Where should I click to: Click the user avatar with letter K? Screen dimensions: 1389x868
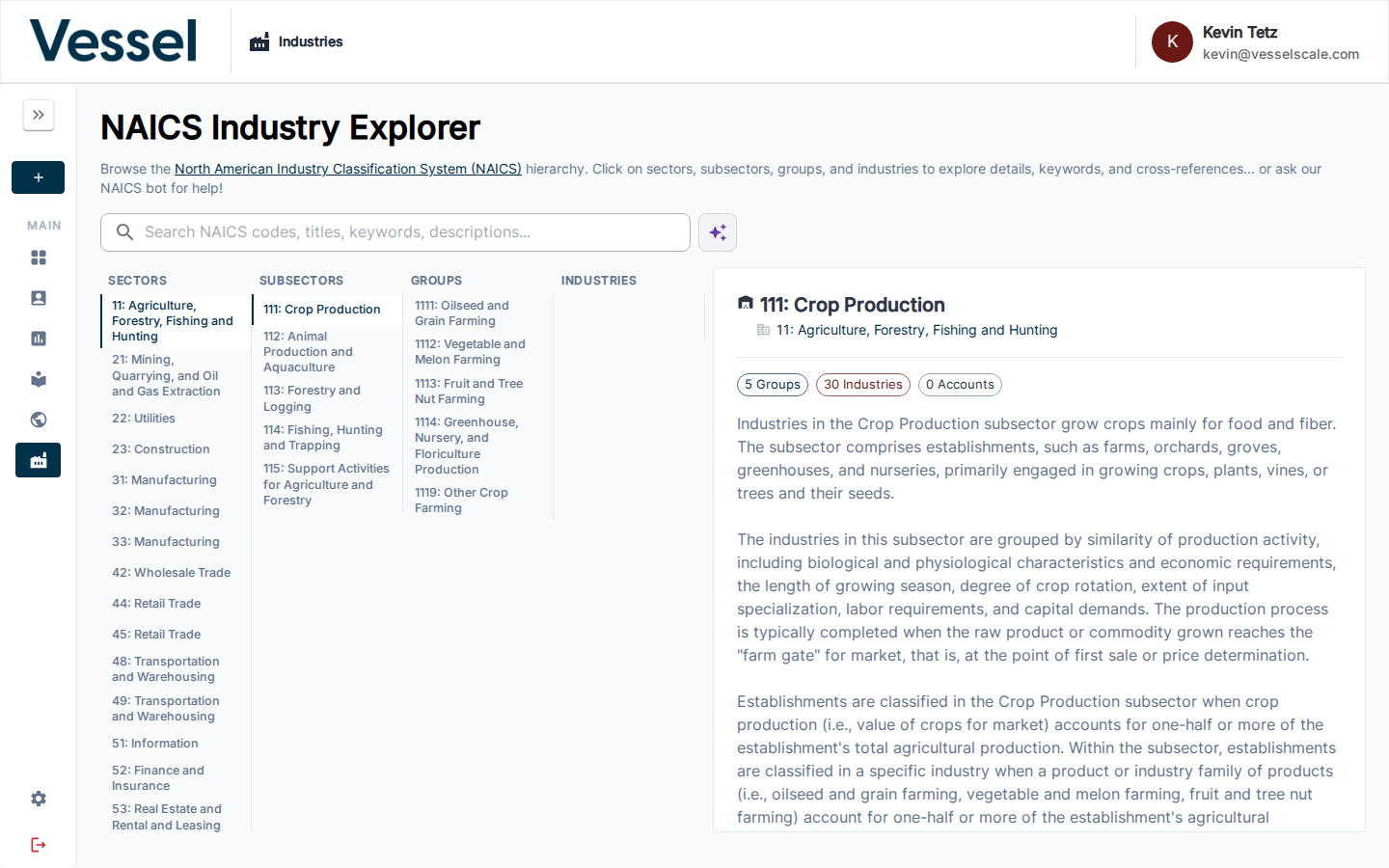coord(1173,41)
